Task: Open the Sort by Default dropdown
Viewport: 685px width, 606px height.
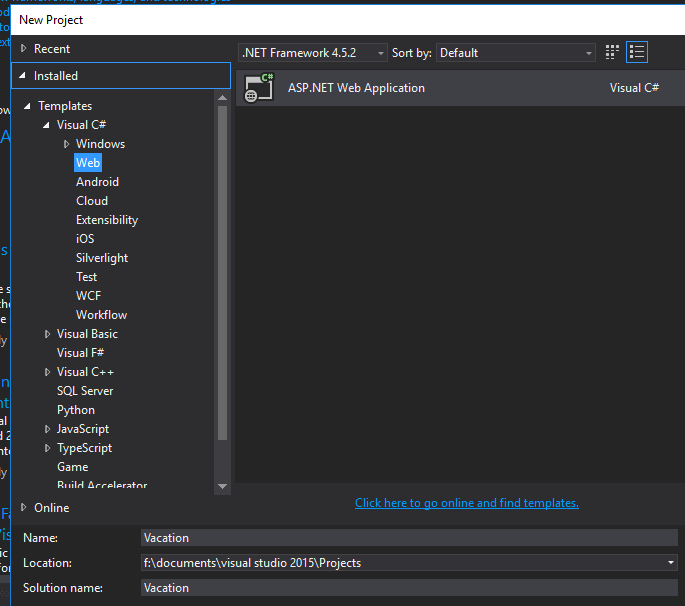Action: pyautogui.click(x=516, y=53)
